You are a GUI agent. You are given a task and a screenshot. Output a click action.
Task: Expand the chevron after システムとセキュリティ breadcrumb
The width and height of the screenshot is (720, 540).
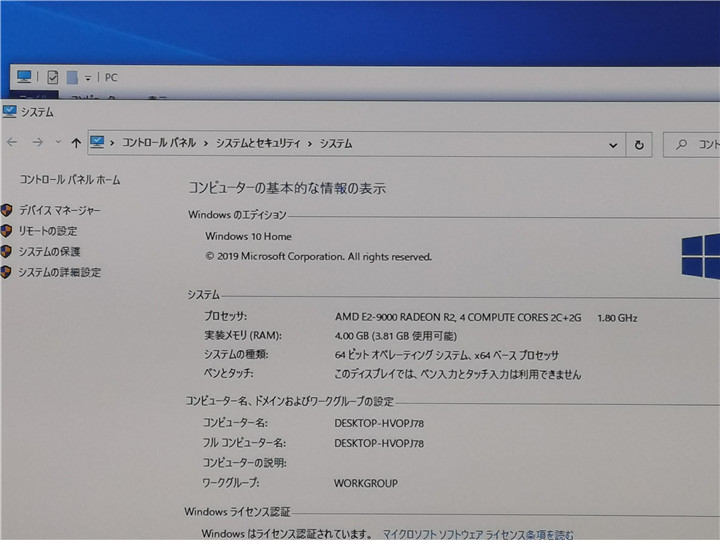pos(310,144)
